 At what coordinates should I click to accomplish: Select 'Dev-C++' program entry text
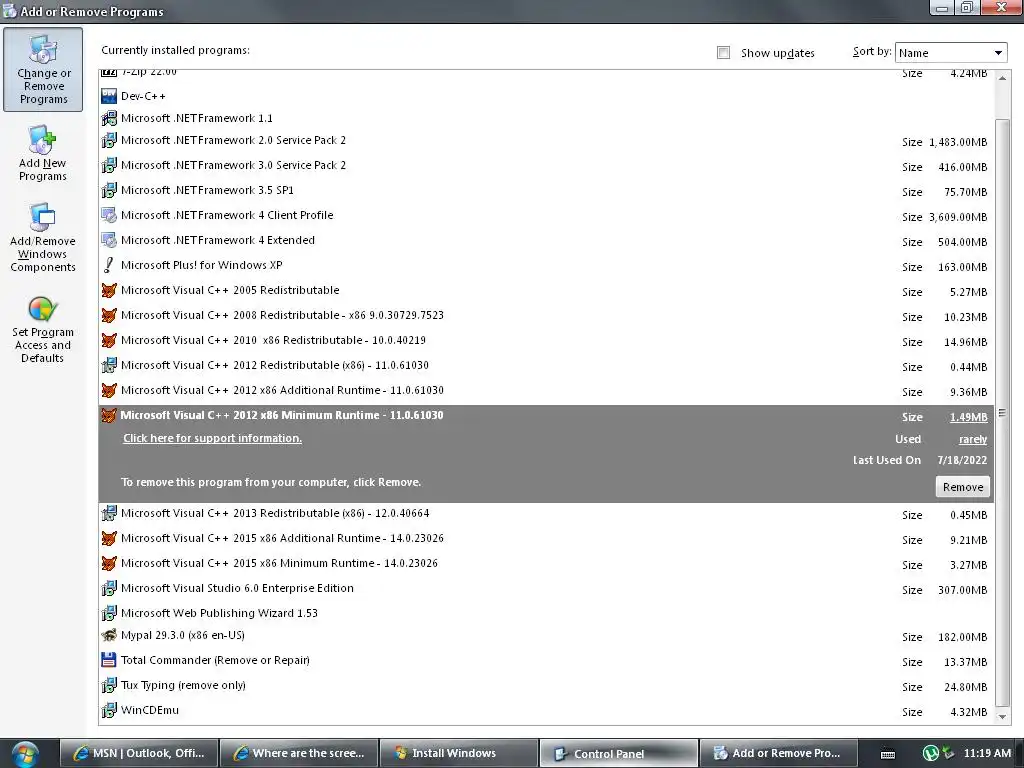click(143, 96)
